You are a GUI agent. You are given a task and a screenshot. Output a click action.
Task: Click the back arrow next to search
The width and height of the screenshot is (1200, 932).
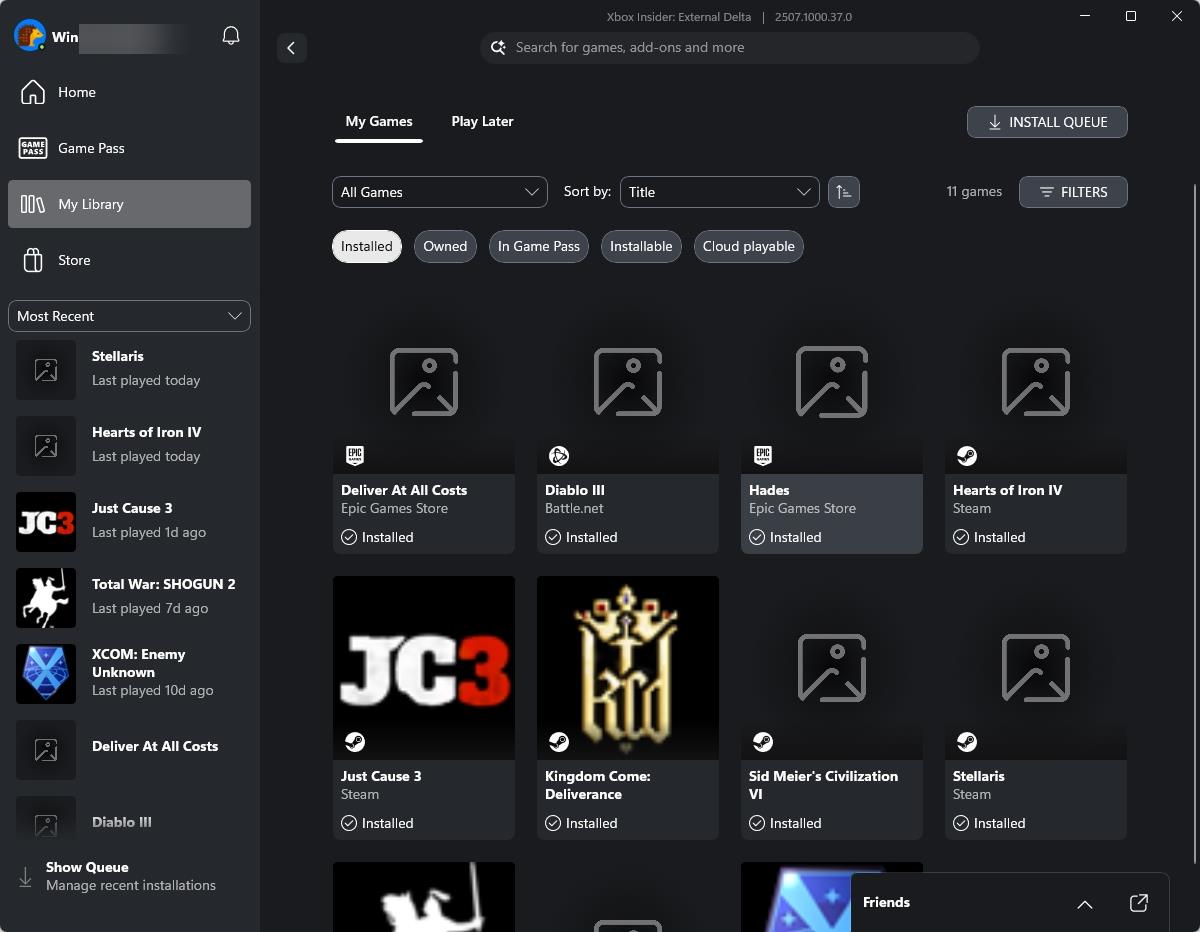pos(291,47)
